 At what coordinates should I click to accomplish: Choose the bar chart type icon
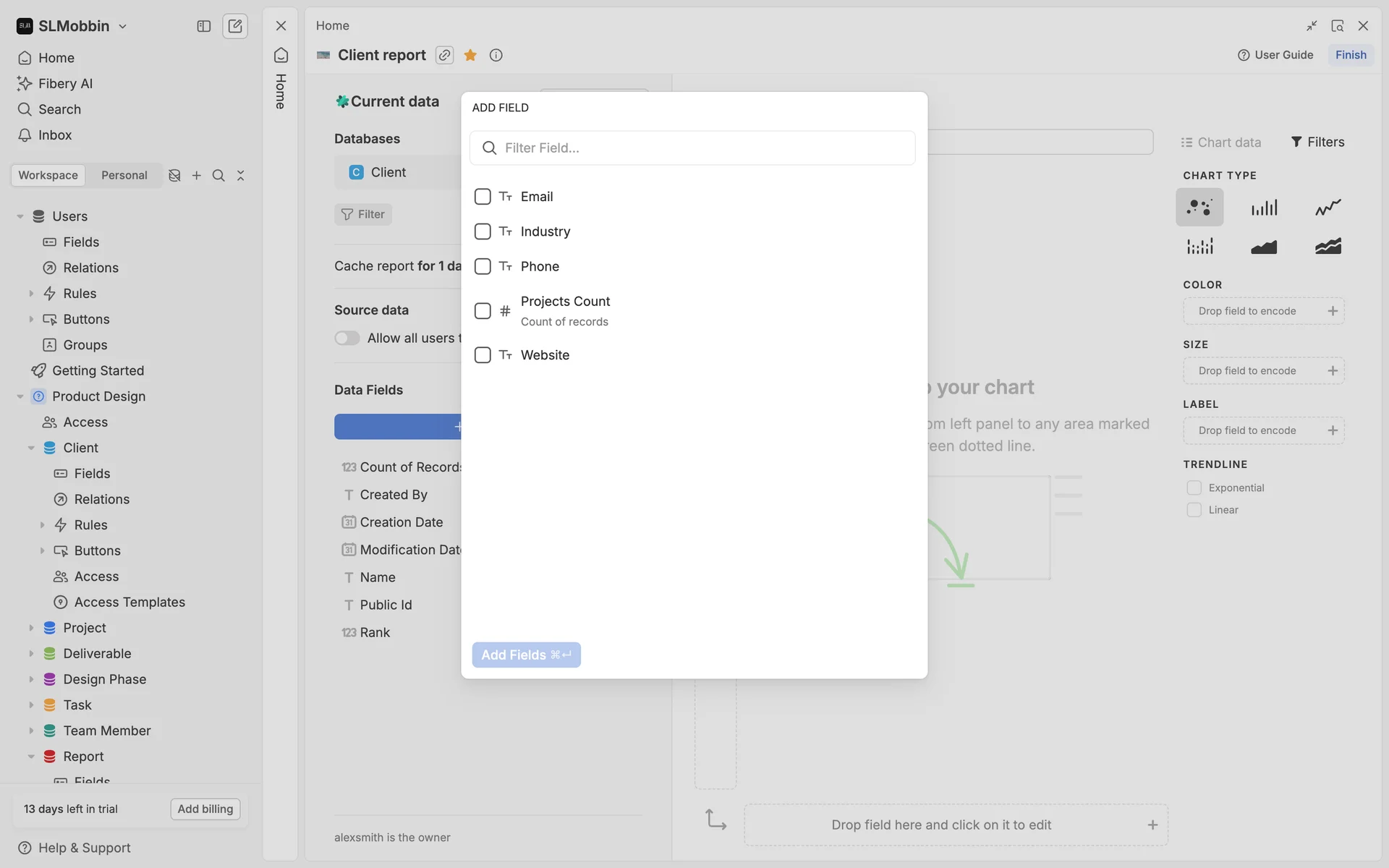point(1264,208)
